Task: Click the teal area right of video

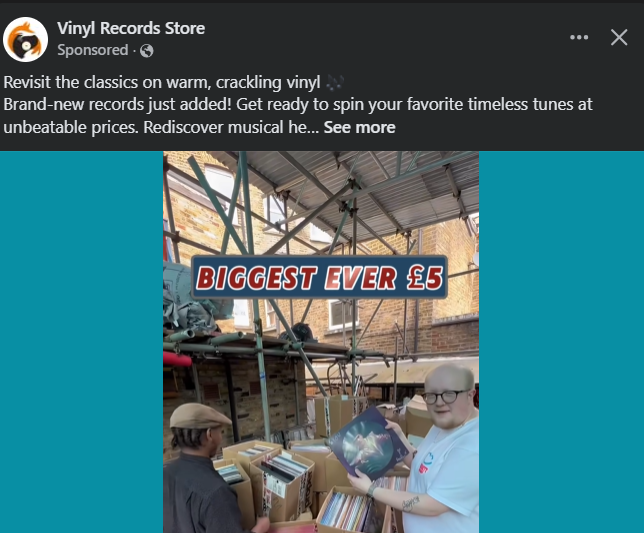Action: click(x=561, y=342)
